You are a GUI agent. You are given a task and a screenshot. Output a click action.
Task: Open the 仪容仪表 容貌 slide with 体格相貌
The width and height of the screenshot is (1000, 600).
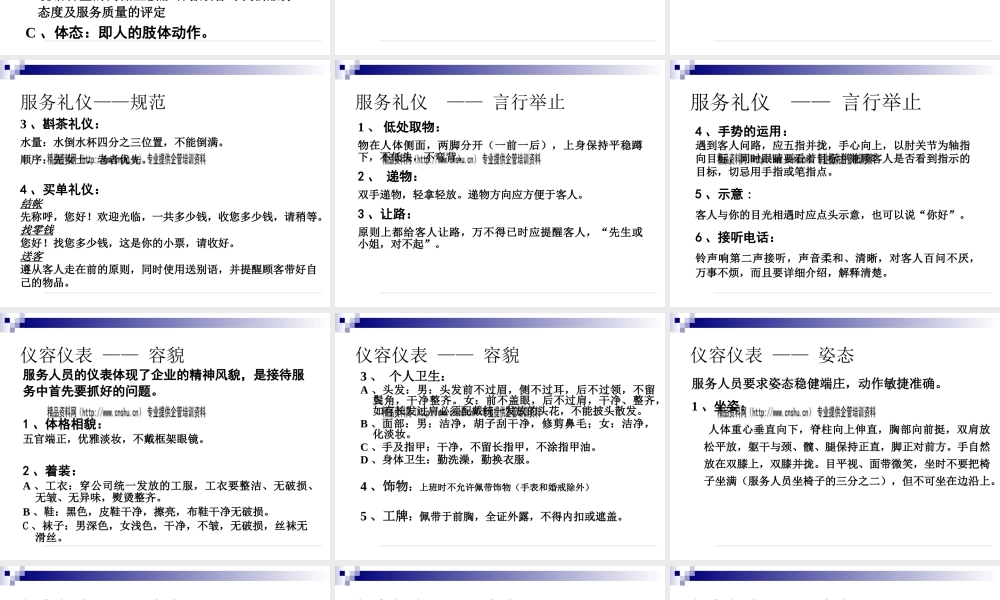(x=165, y=435)
